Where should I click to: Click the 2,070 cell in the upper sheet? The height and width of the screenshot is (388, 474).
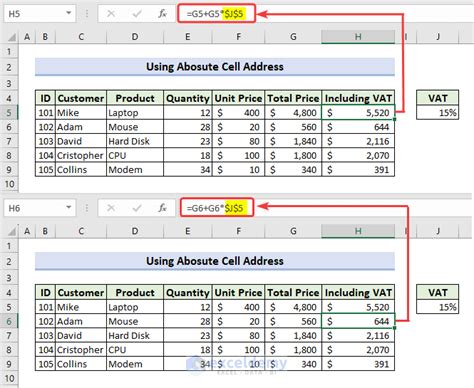pyautogui.click(x=358, y=156)
